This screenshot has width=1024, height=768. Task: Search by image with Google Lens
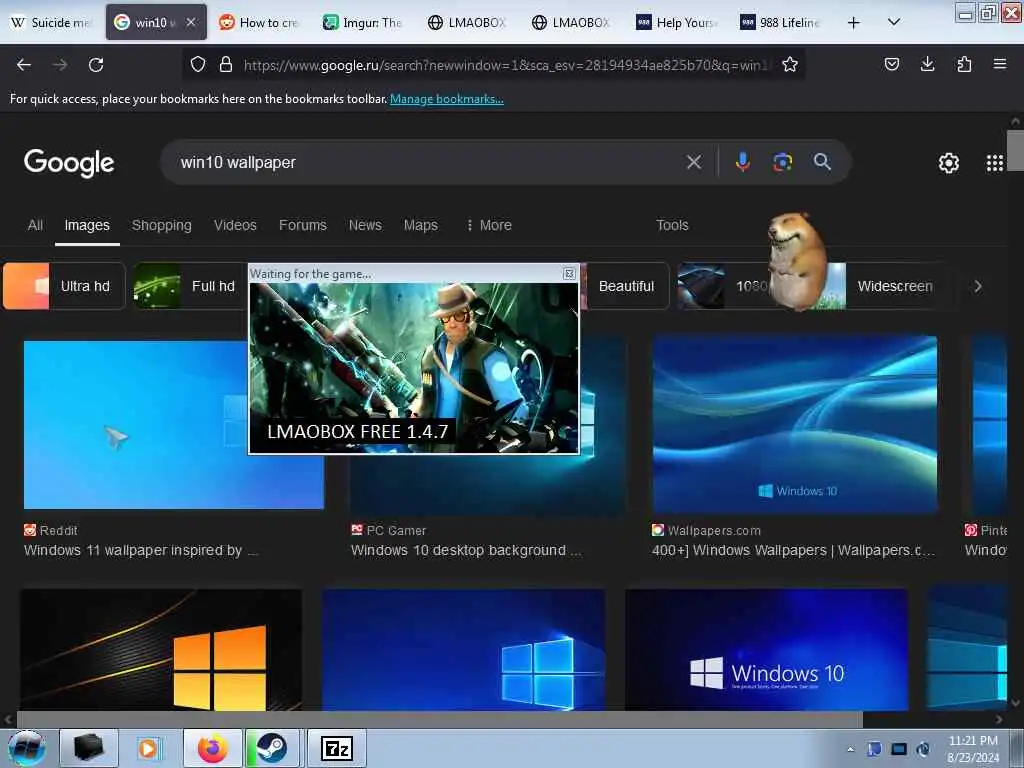[782, 162]
